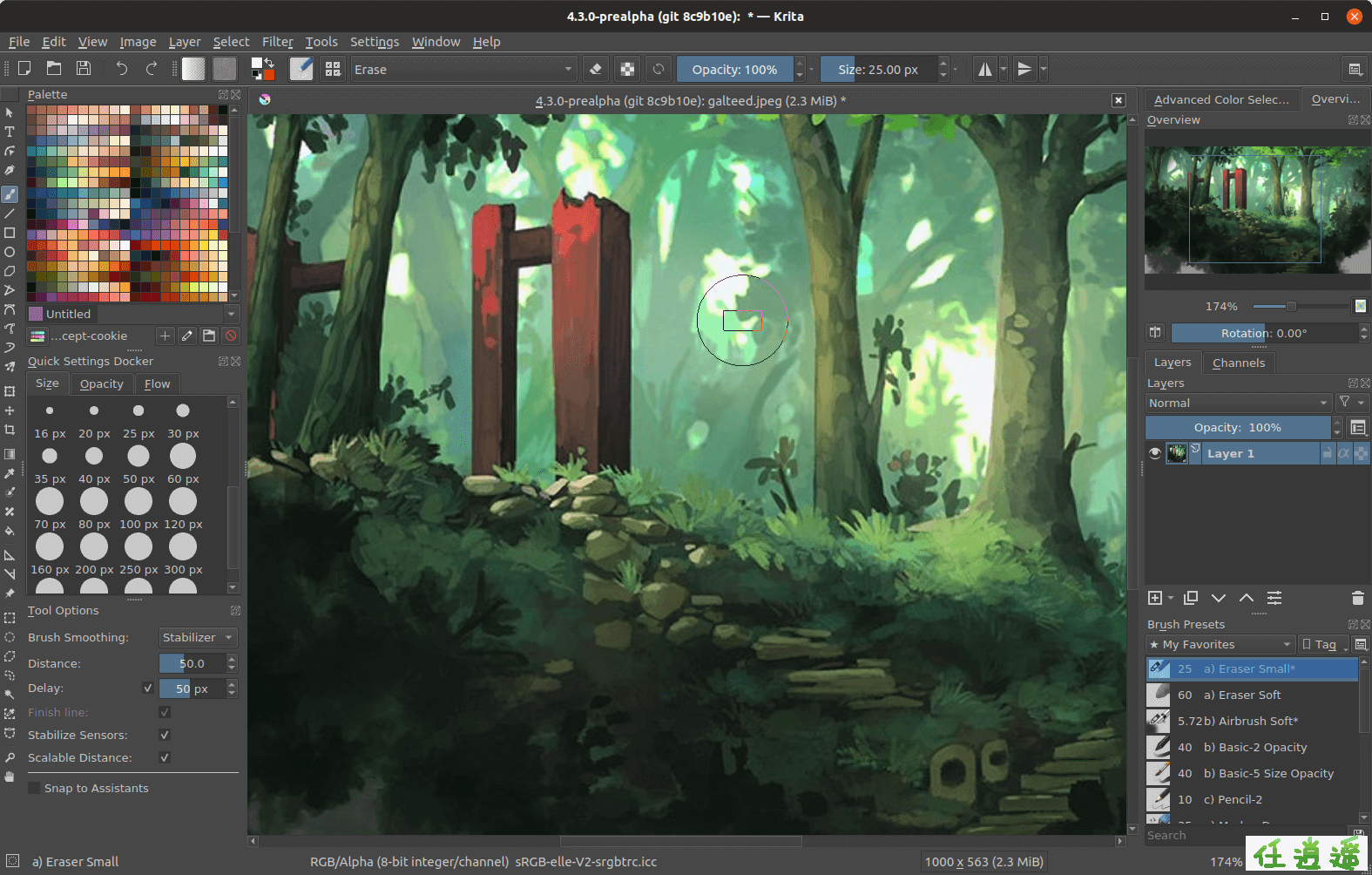
Task: Open the Layer menu
Action: click(185, 42)
